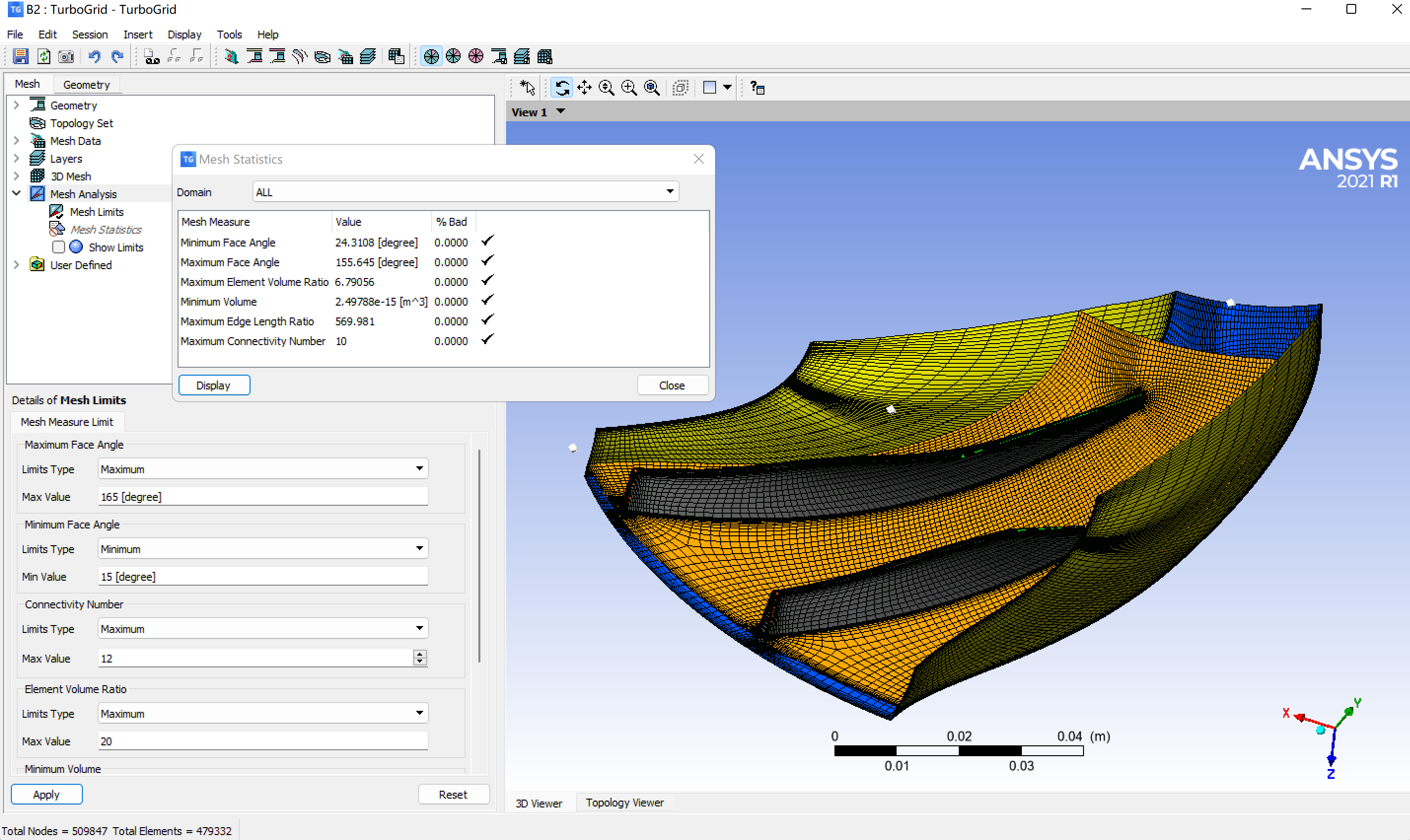Enable the Show Limits checkbox
This screenshot has width=1410, height=840.
point(58,247)
